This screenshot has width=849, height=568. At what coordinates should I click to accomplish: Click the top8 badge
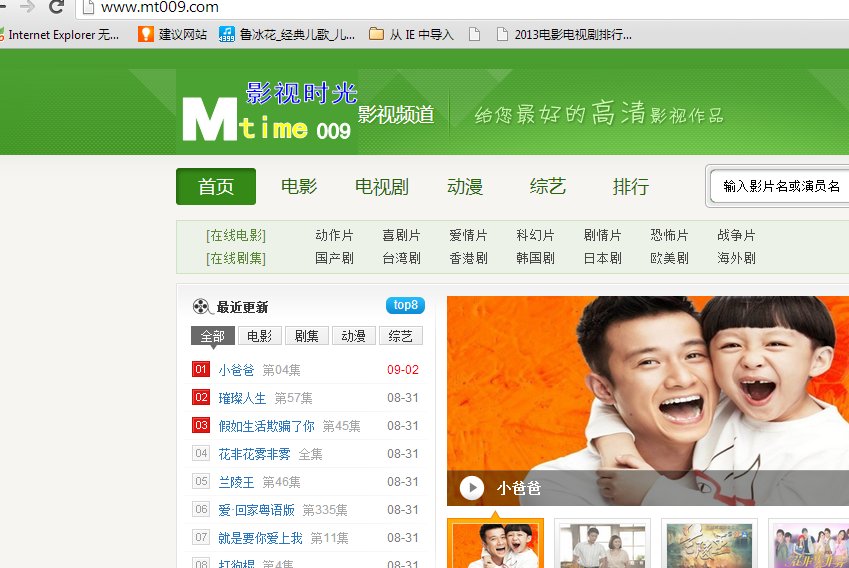[x=406, y=305]
